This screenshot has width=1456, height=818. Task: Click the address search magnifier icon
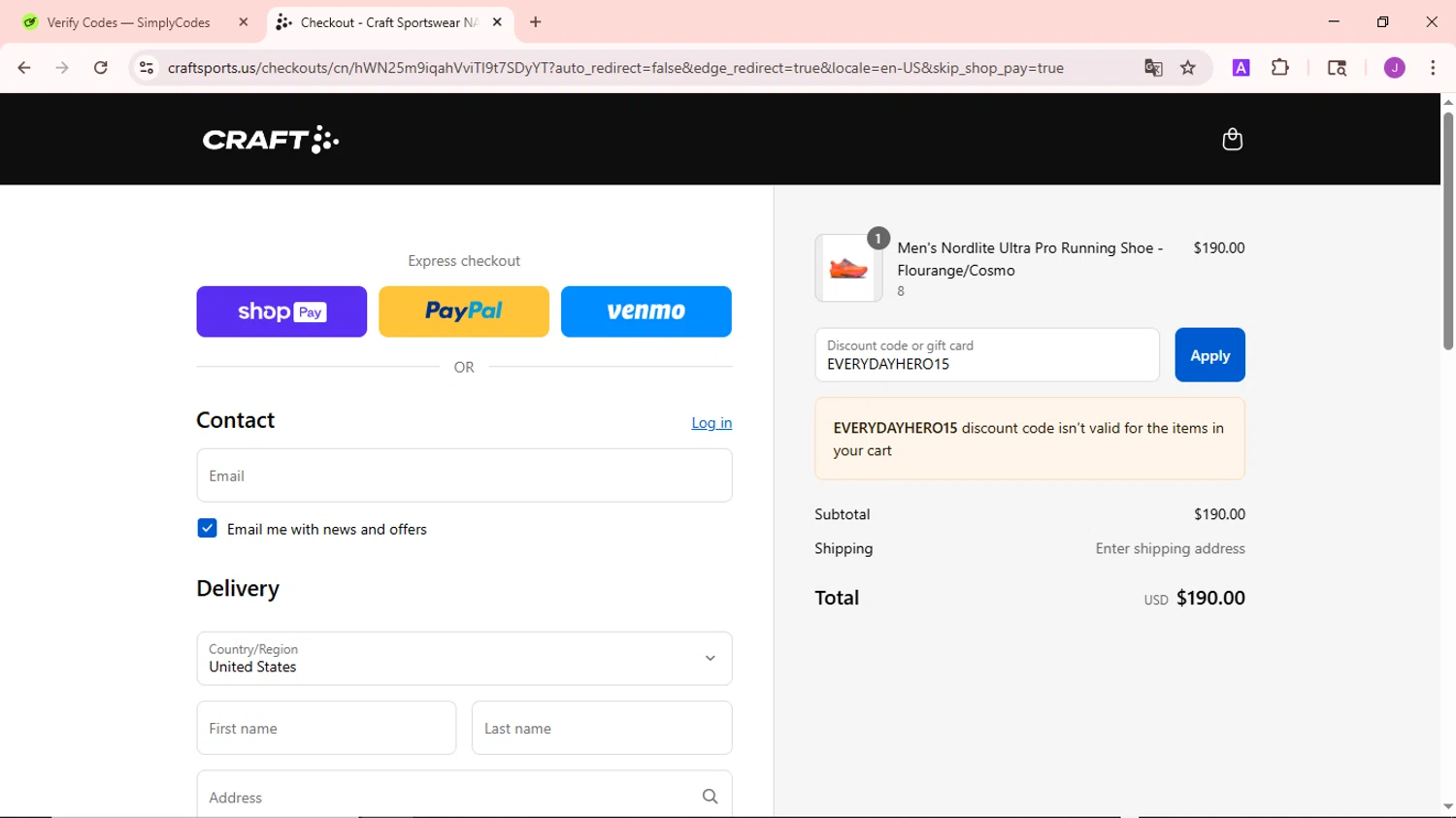click(711, 797)
